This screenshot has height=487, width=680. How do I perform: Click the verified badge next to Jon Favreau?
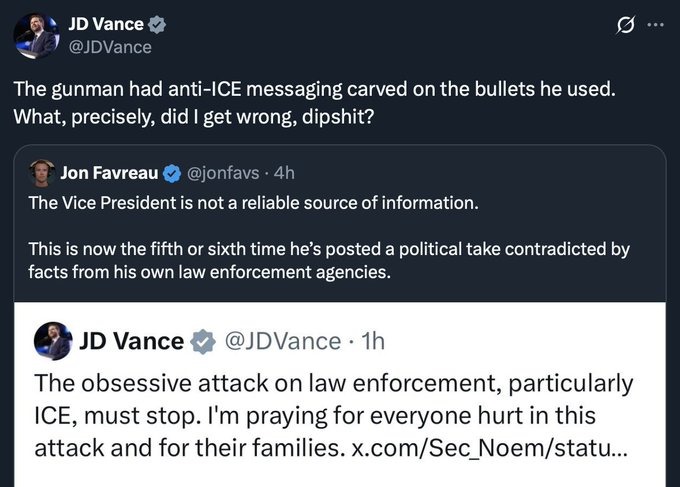click(x=171, y=173)
